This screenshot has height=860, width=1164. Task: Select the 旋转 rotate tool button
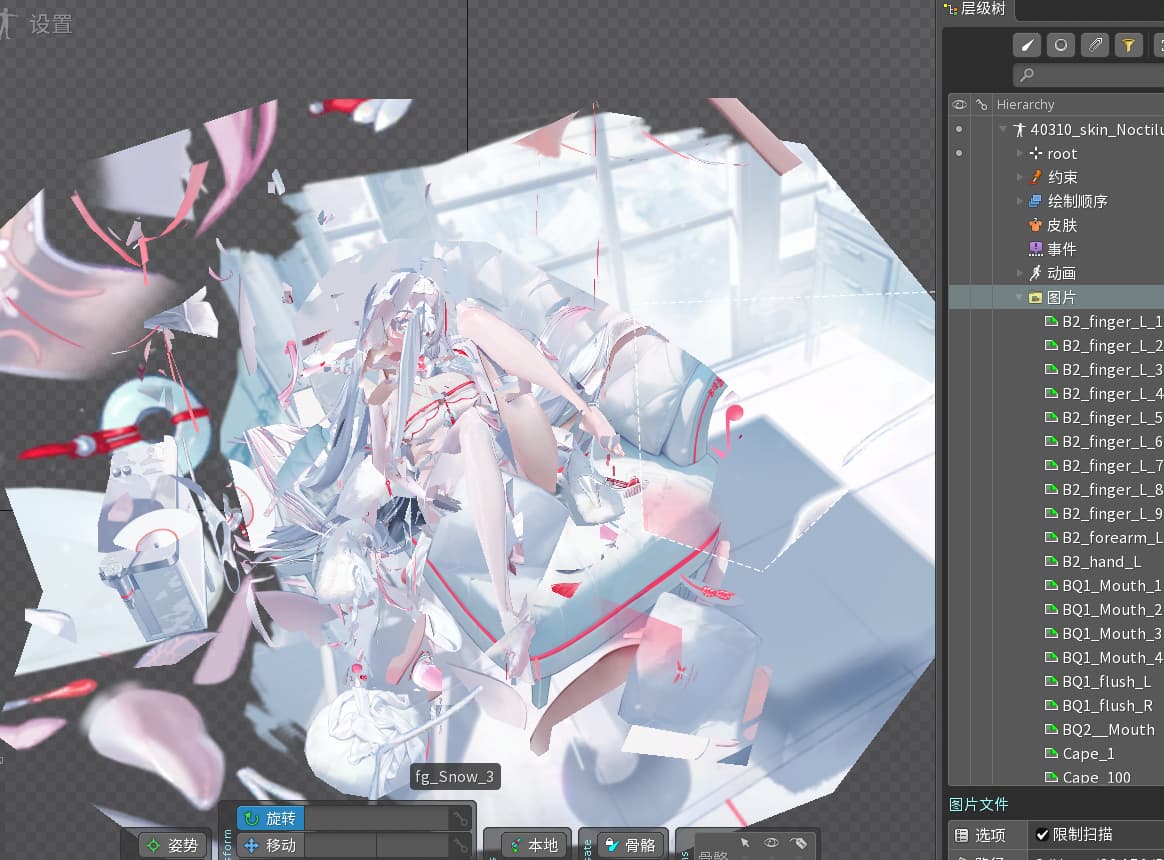tap(271, 818)
